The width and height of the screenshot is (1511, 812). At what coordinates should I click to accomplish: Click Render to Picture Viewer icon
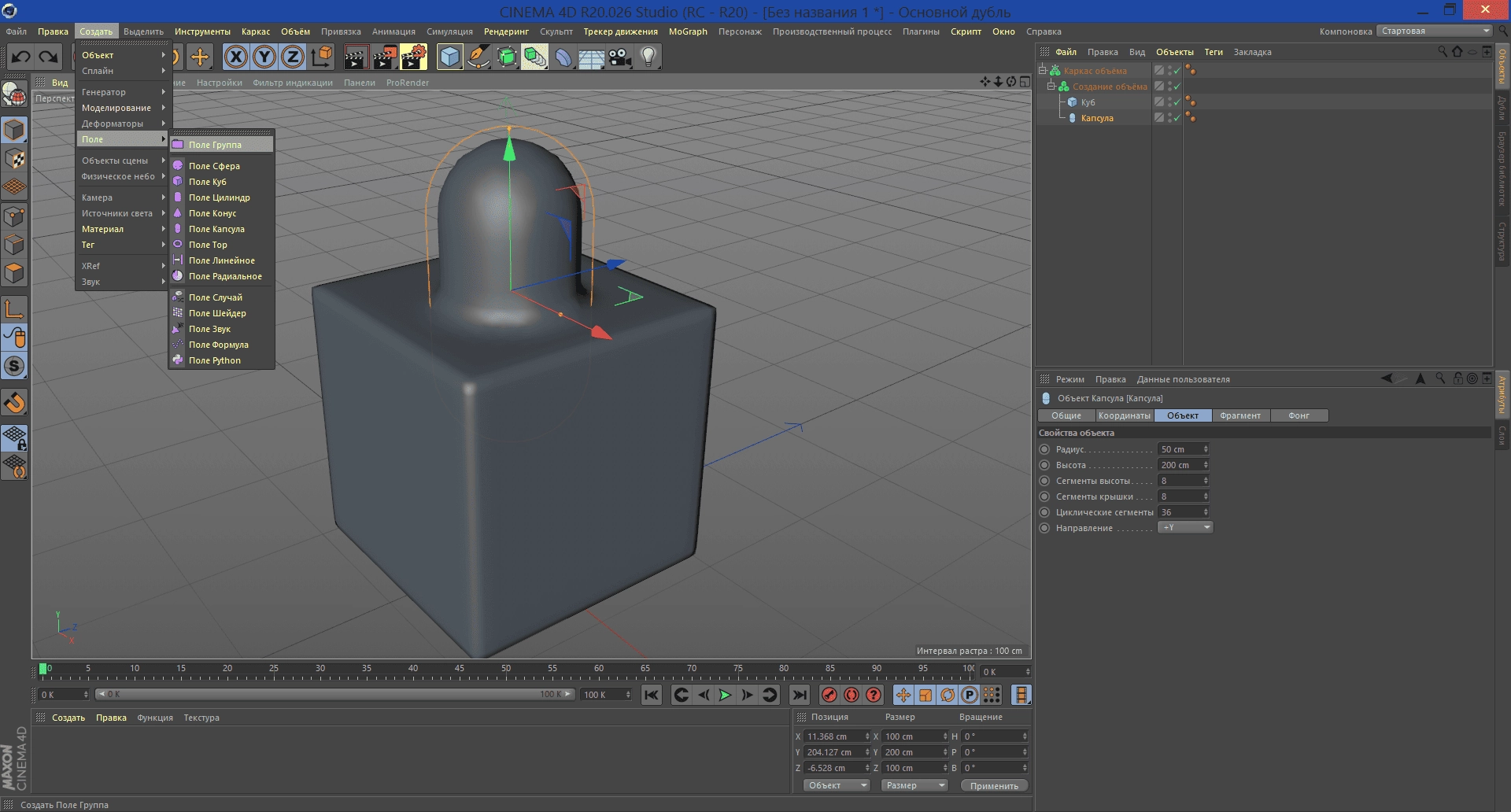point(385,57)
